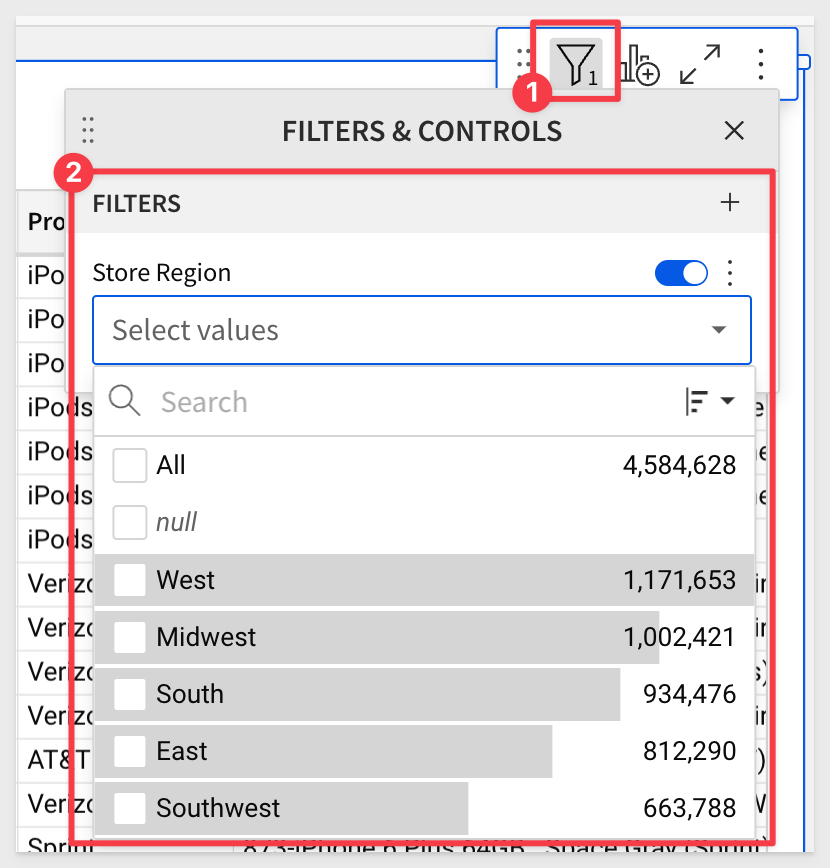The height and width of the screenshot is (868, 830).
Task: Check the null value checkbox
Action: tap(130, 522)
